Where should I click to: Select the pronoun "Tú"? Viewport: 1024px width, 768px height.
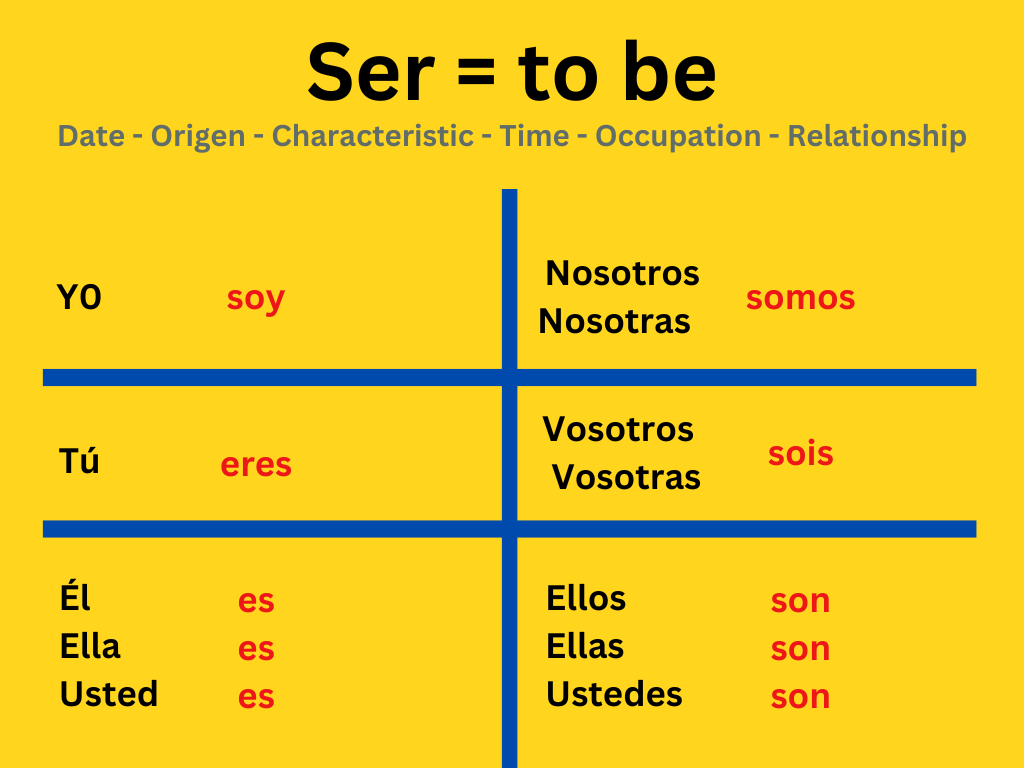(x=79, y=462)
